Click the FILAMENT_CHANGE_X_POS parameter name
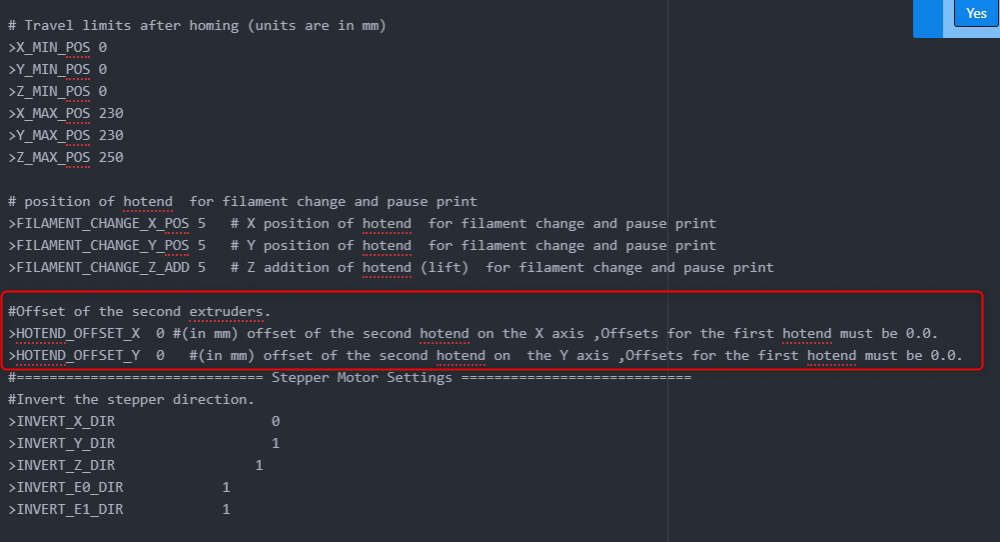Screen dimensions: 1000x542 [x=103, y=224]
